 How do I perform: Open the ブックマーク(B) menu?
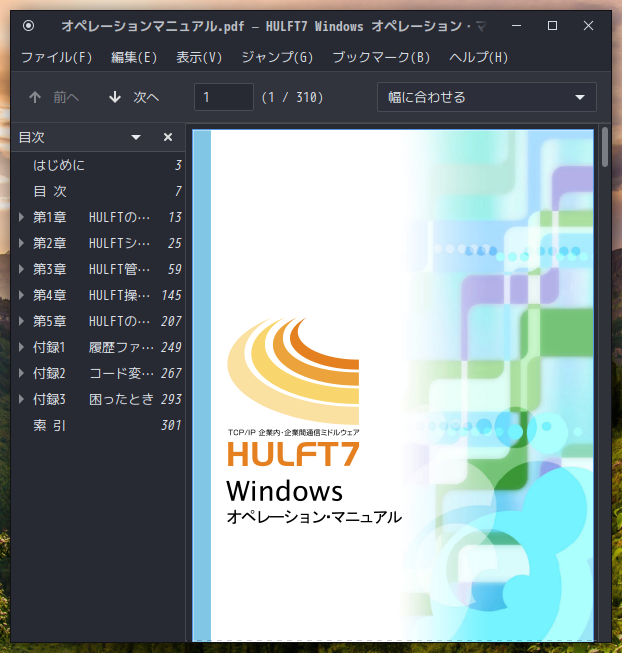pos(381,57)
